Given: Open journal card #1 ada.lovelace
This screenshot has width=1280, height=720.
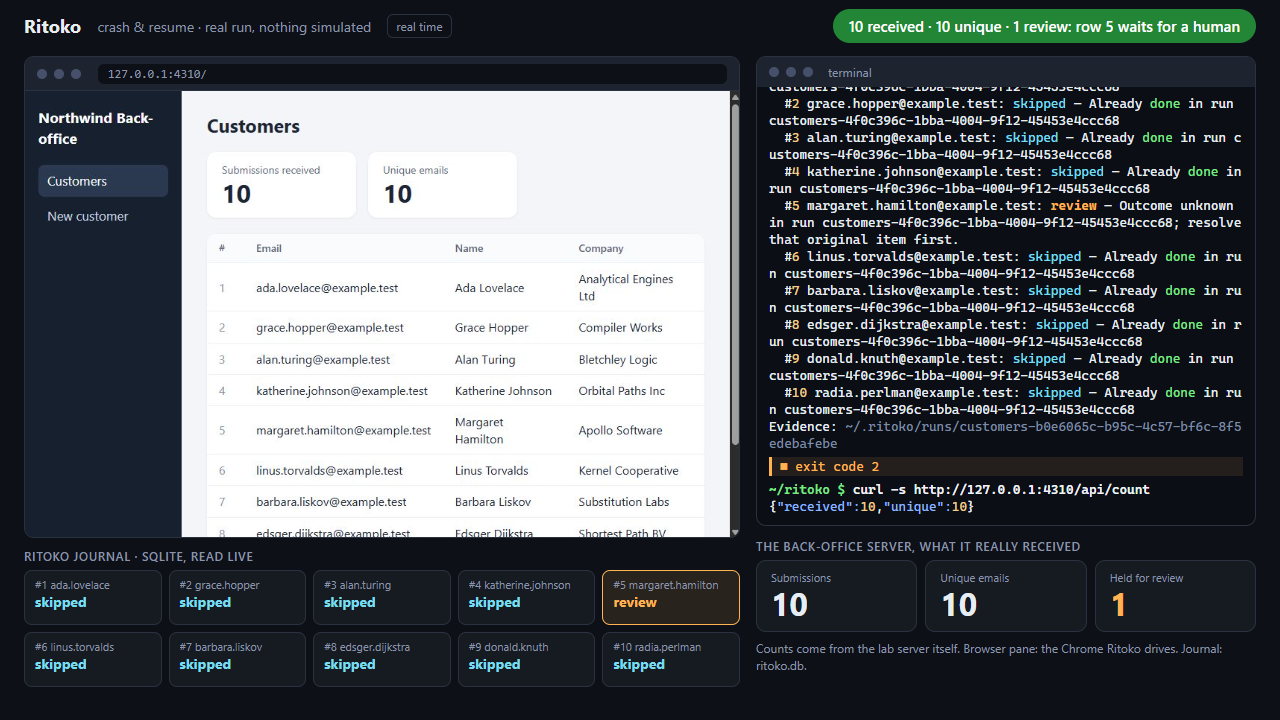Looking at the screenshot, I should pos(93,597).
